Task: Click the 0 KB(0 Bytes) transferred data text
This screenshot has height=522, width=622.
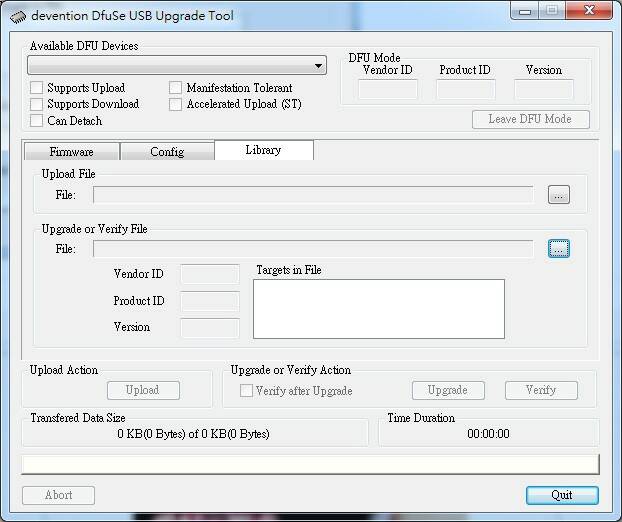Action: pos(193,434)
